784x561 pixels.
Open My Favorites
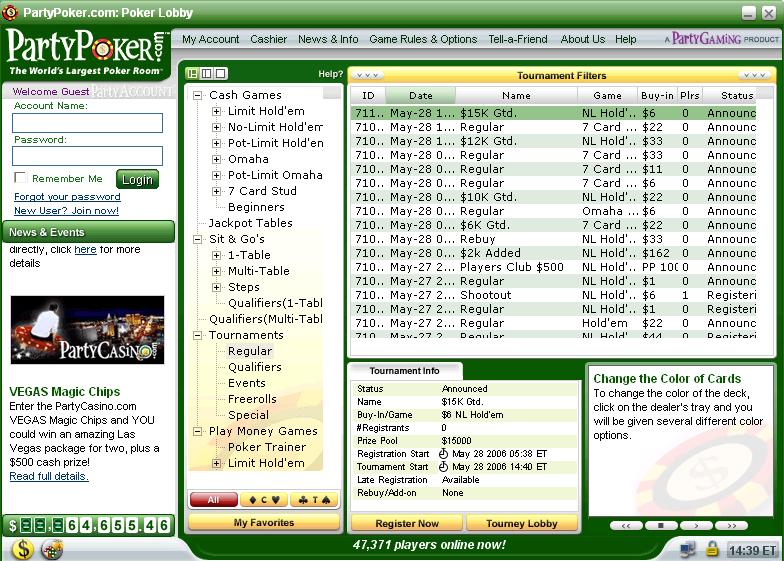(264, 522)
